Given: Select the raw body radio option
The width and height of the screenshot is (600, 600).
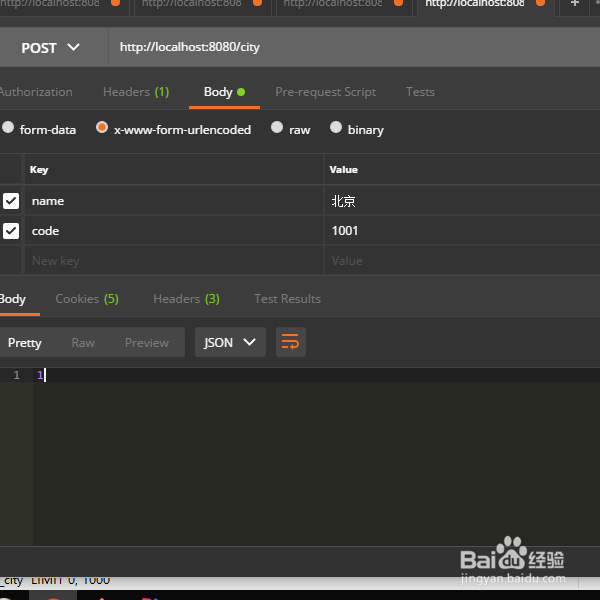Looking at the screenshot, I should pos(277,127).
